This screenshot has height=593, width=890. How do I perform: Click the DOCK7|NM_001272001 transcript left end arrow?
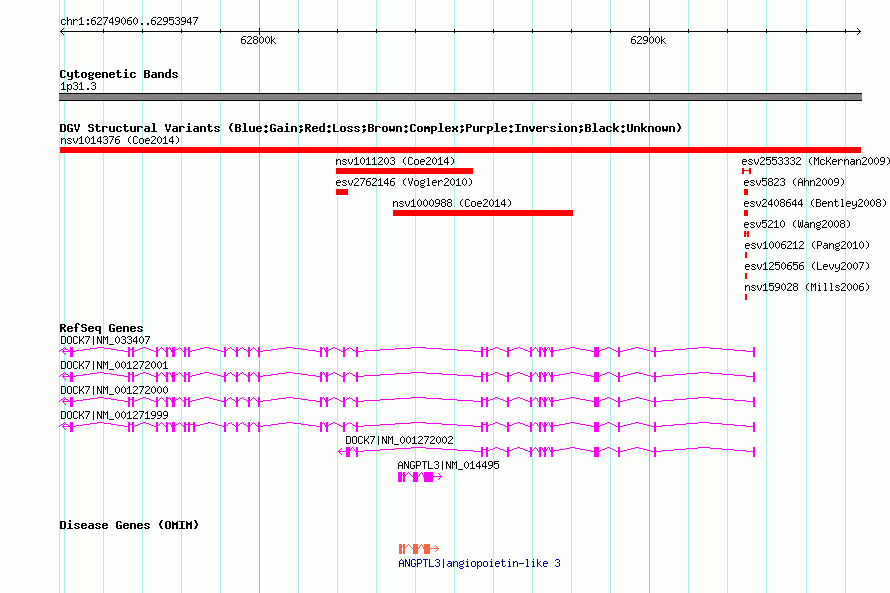[64, 377]
